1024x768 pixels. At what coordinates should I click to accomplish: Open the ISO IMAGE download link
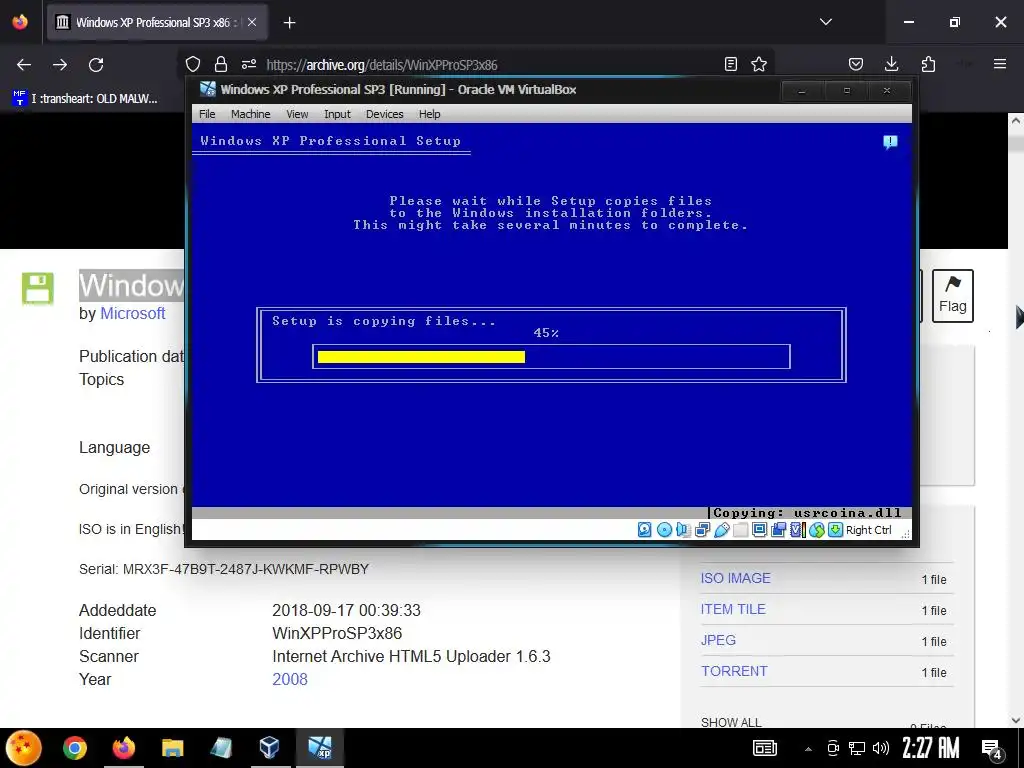click(x=735, y=578)
